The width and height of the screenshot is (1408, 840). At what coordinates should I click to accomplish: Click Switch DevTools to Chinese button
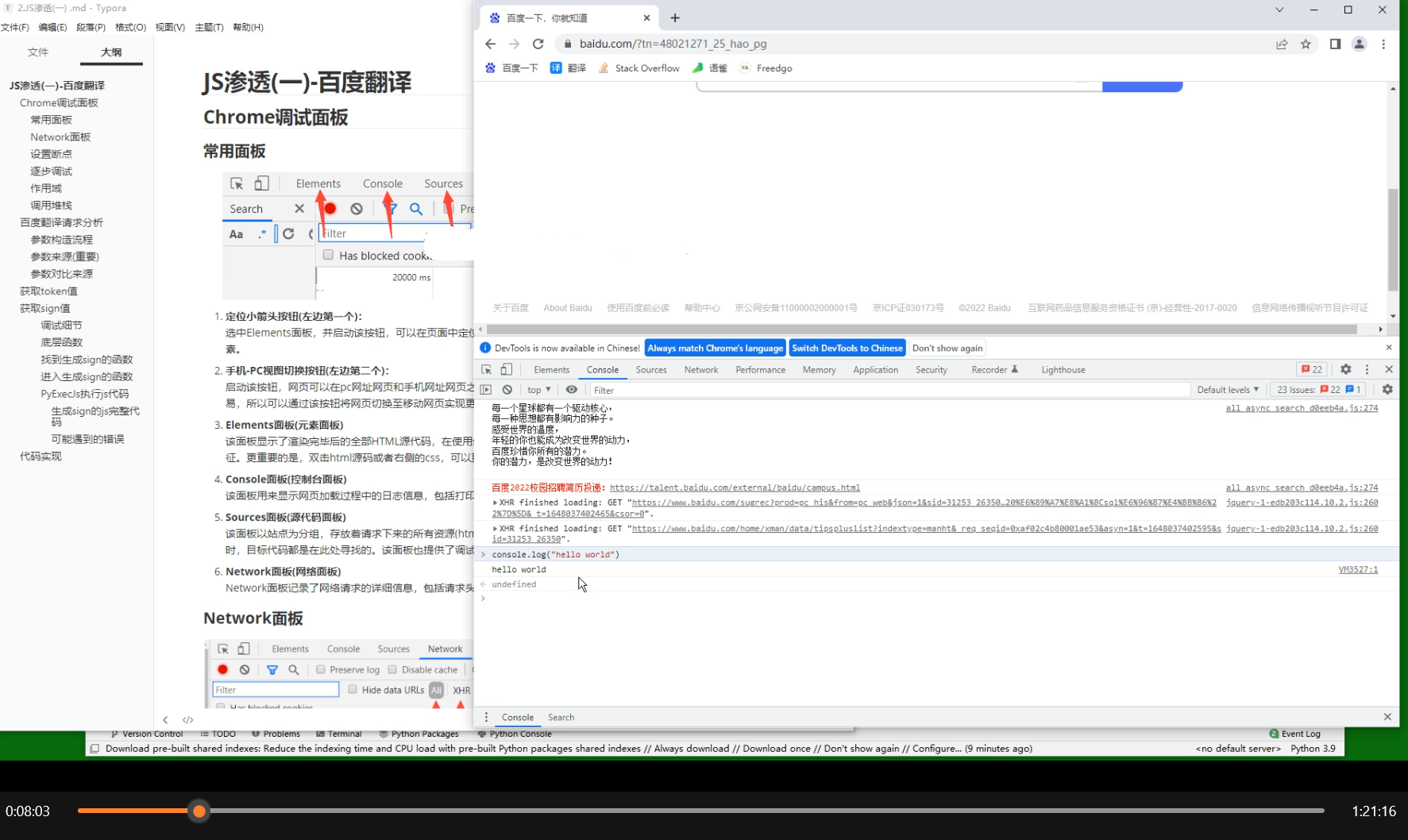[847, 348]
